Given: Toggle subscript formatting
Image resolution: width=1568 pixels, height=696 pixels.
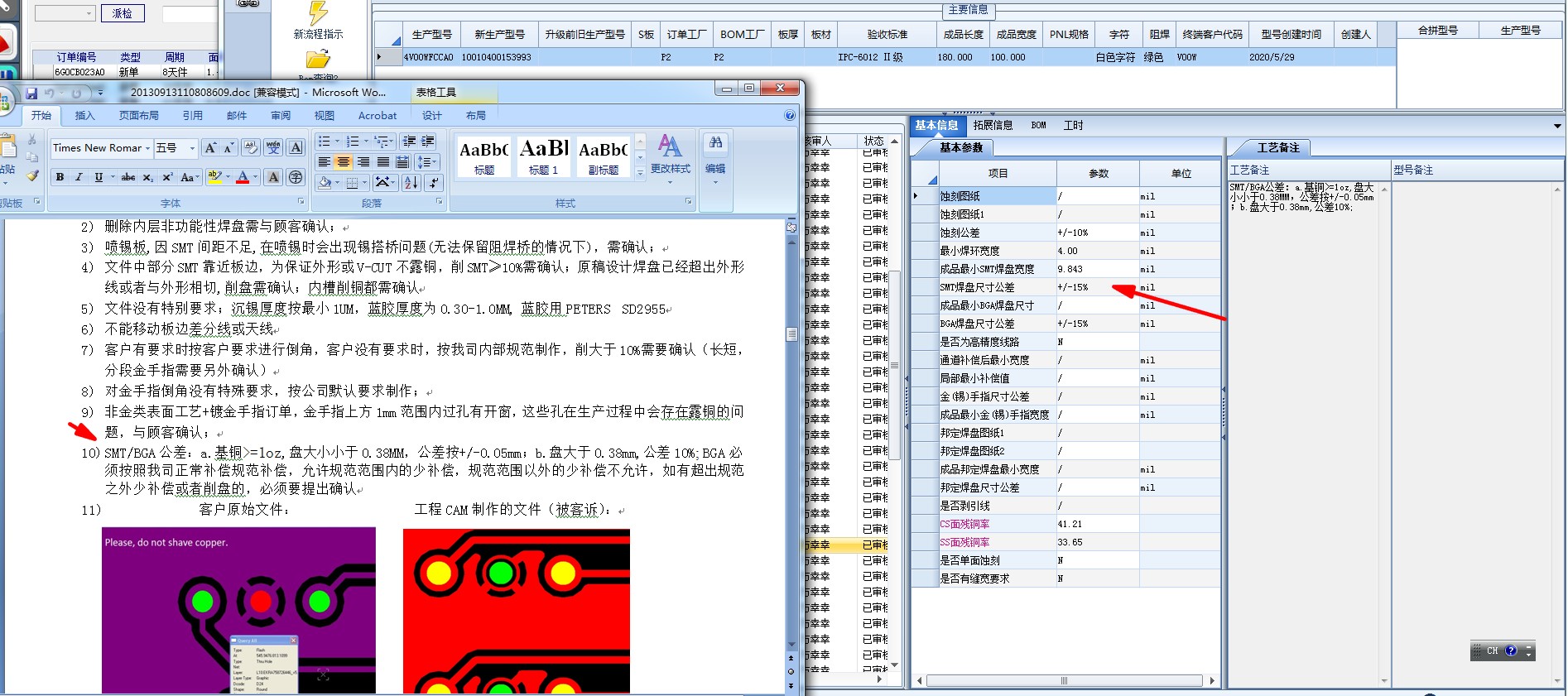Looking at the screenshot, I should (x=147, y=177).
